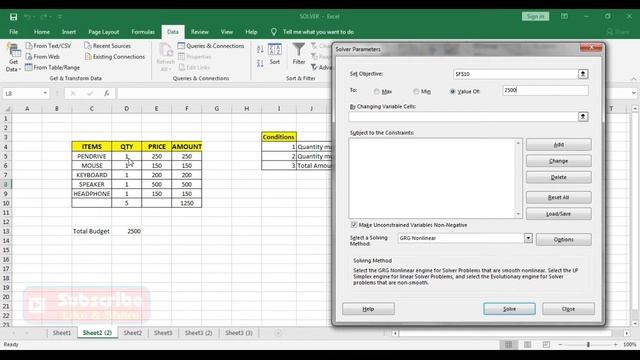The image size is (640, 360).
Task: Open the Sort dialog icon
Action: 275,50
